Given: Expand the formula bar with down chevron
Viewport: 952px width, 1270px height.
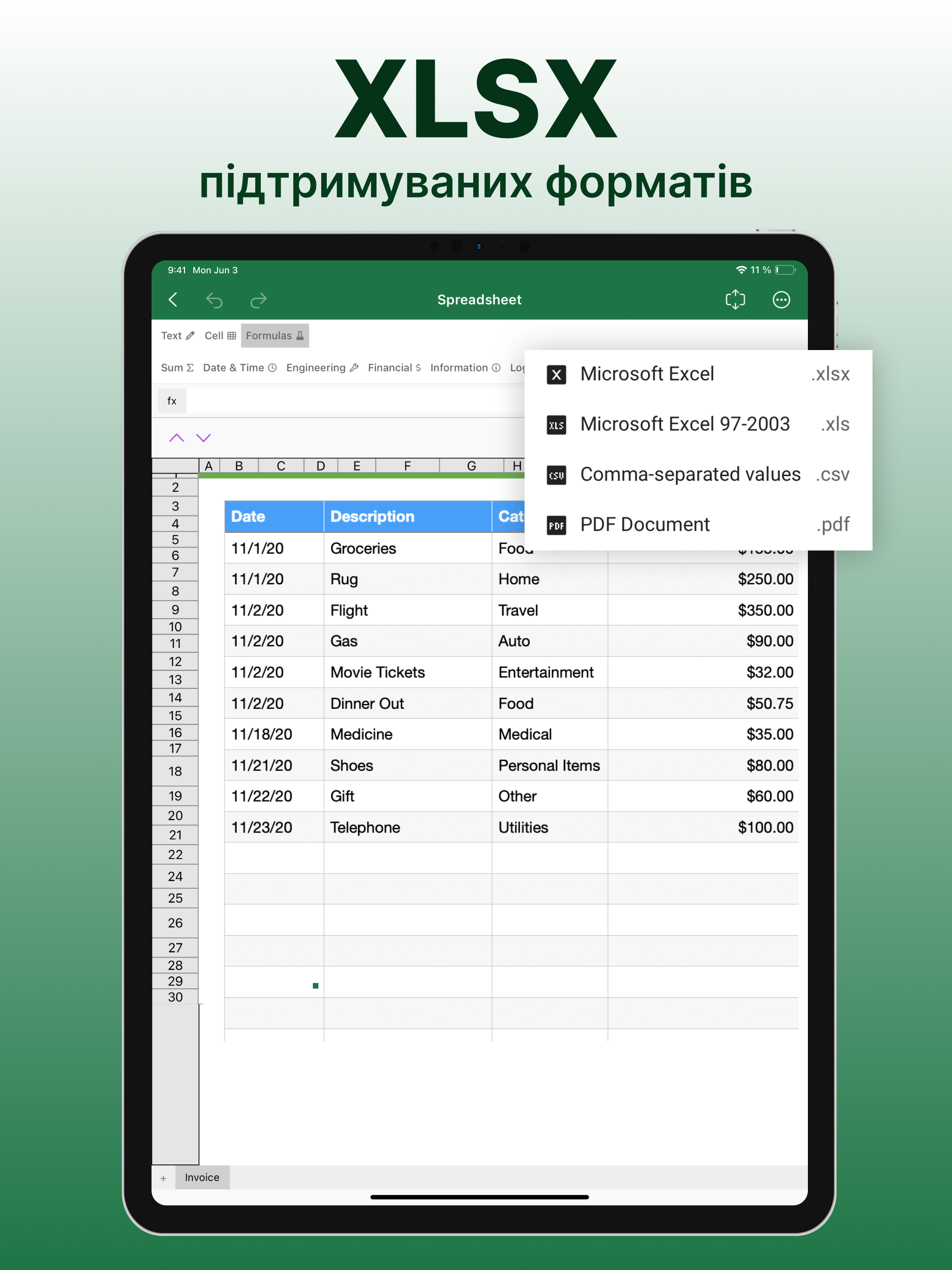Looking at the screenshot, I should tap(203, 437).
